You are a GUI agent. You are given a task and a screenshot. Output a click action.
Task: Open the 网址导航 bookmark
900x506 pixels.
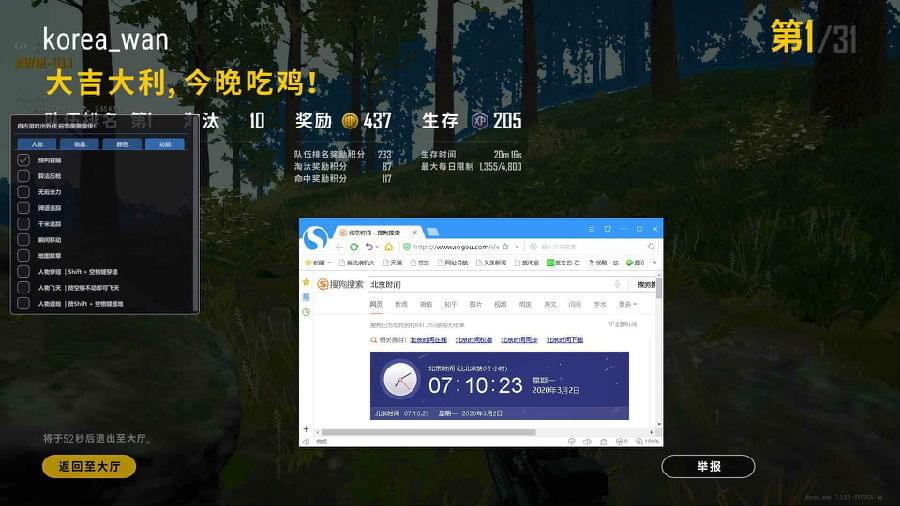(453, 262)
